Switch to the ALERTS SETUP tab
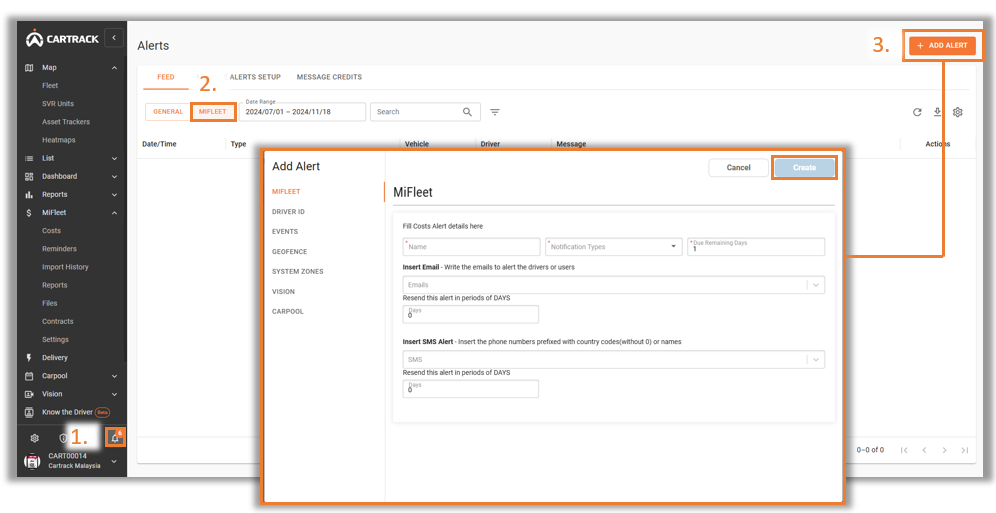Screen dimensions: 996x513 tap(255, 77)
